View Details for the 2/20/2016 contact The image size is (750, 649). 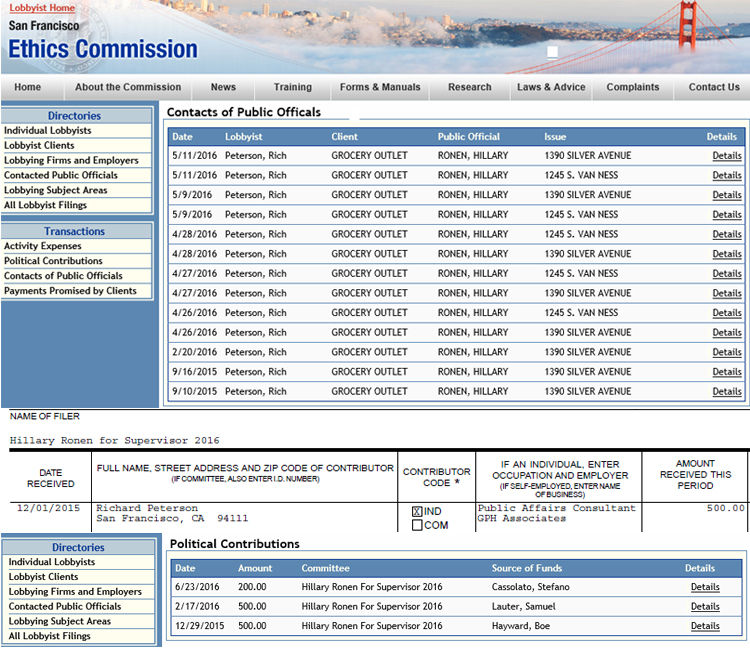pyautogui.click(x=726, y=352)
